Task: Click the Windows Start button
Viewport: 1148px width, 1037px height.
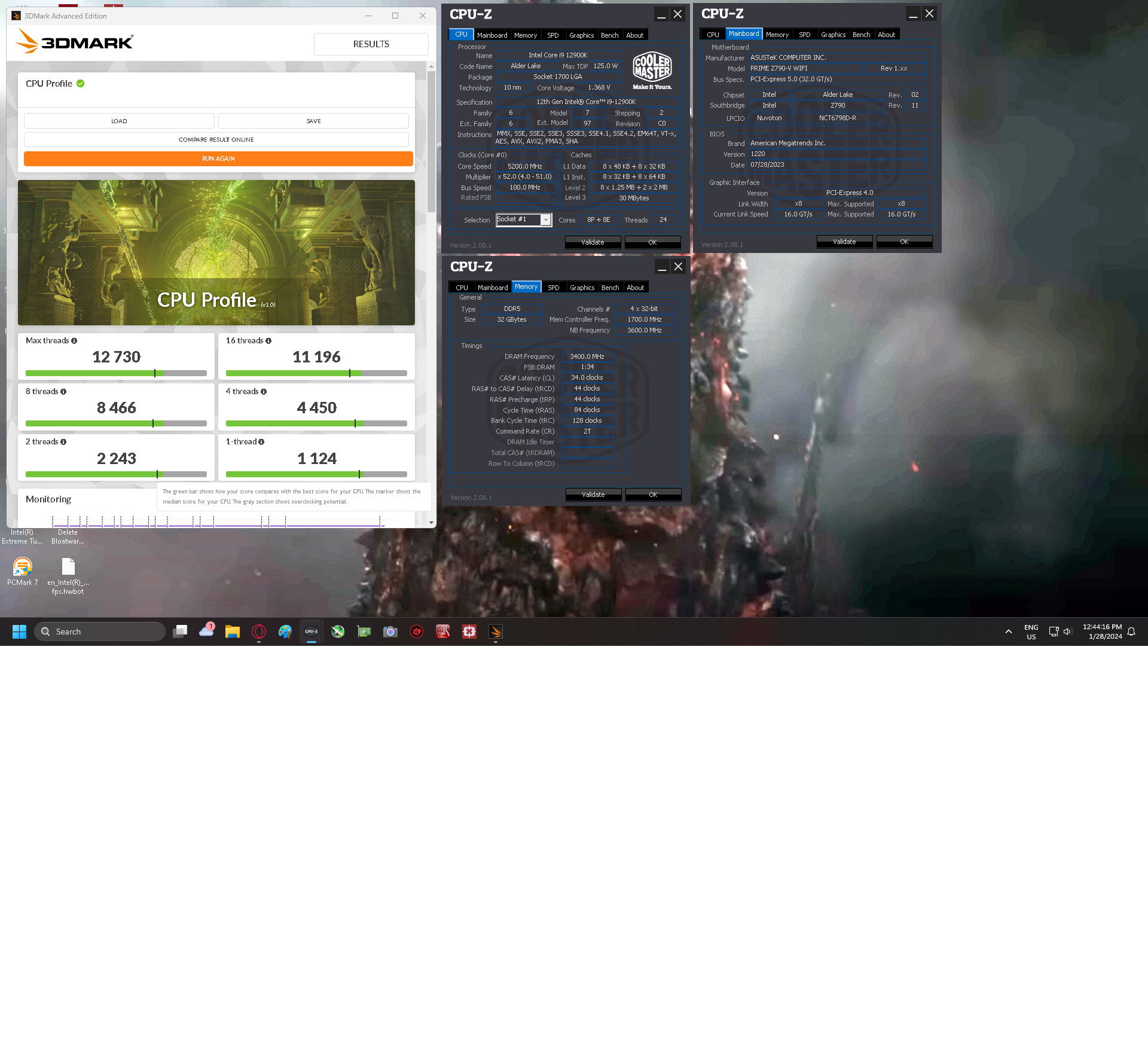Action: tap(19, 632)
